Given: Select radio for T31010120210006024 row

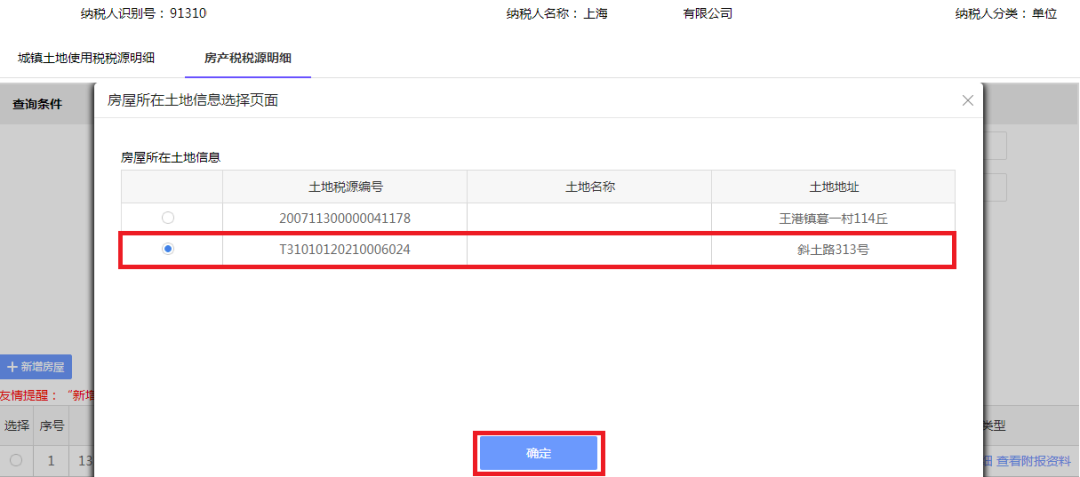Looking at the screenshot, I should pos(168,249).
